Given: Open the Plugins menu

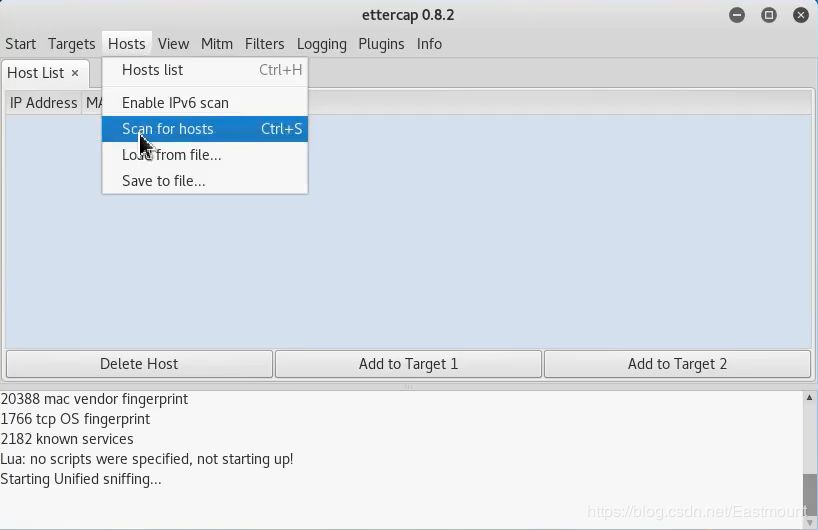Looking at the screenshot, I should (x=381, y=44).
